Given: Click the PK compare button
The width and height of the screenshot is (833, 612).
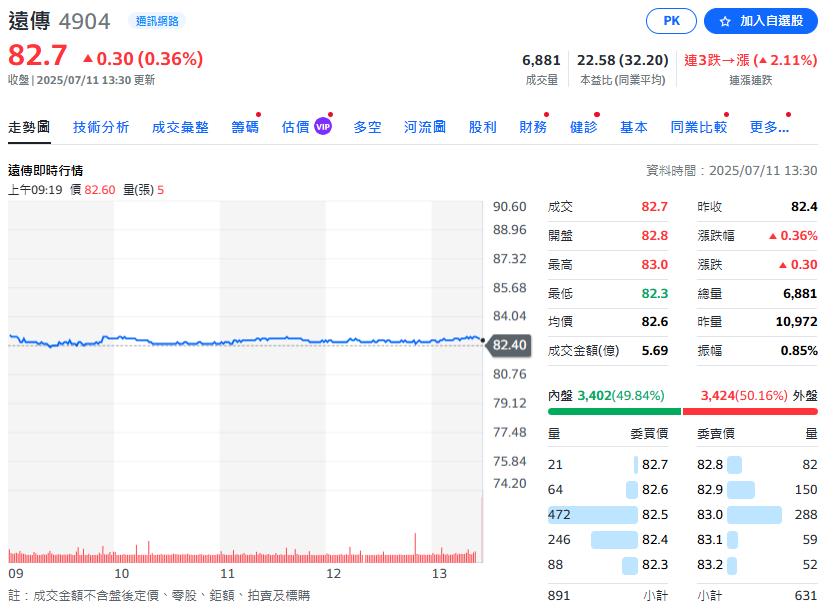Looking at the screenshot, I should pos(671,21).
